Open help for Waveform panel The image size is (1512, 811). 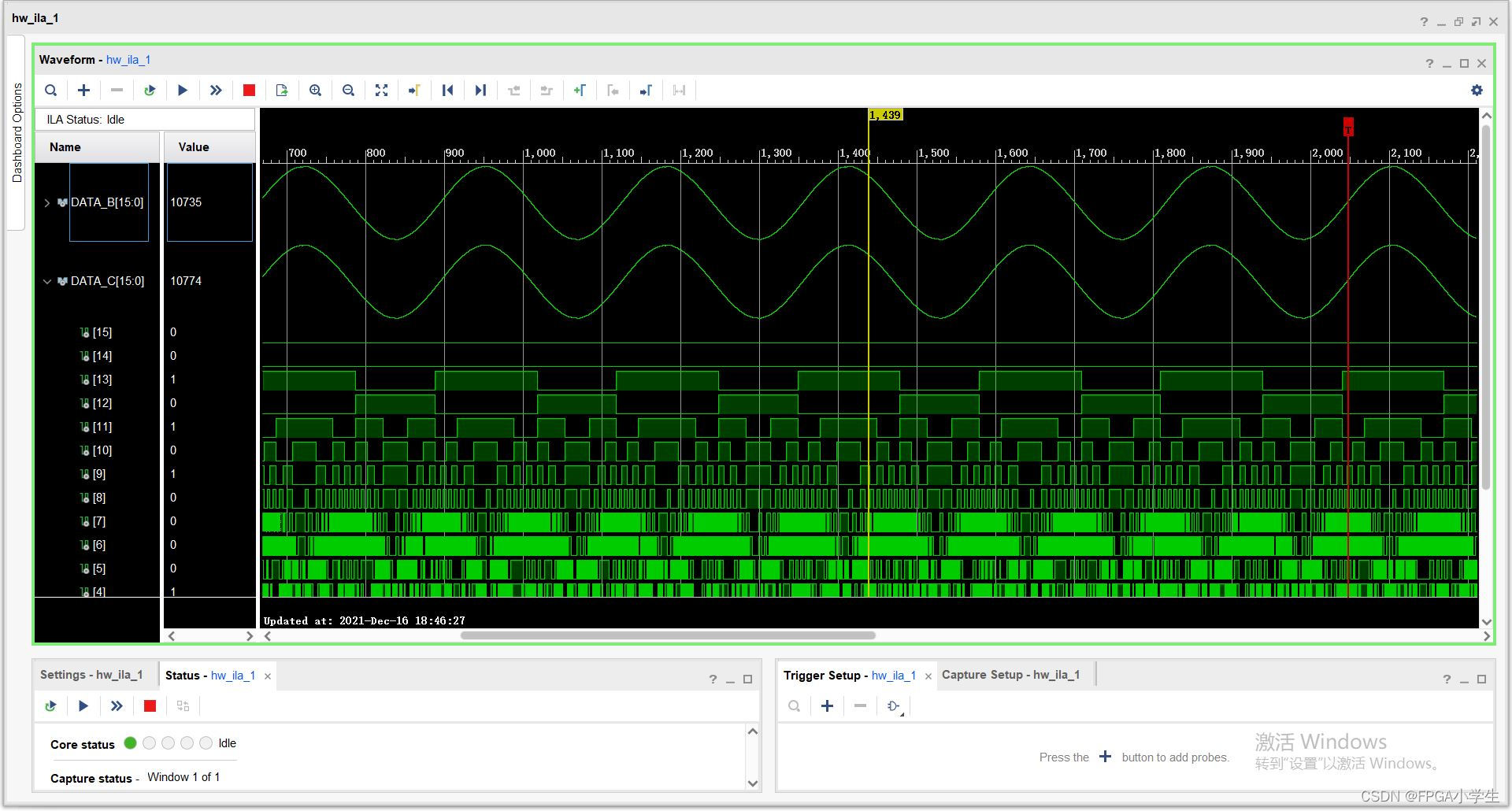point(1429,64)
